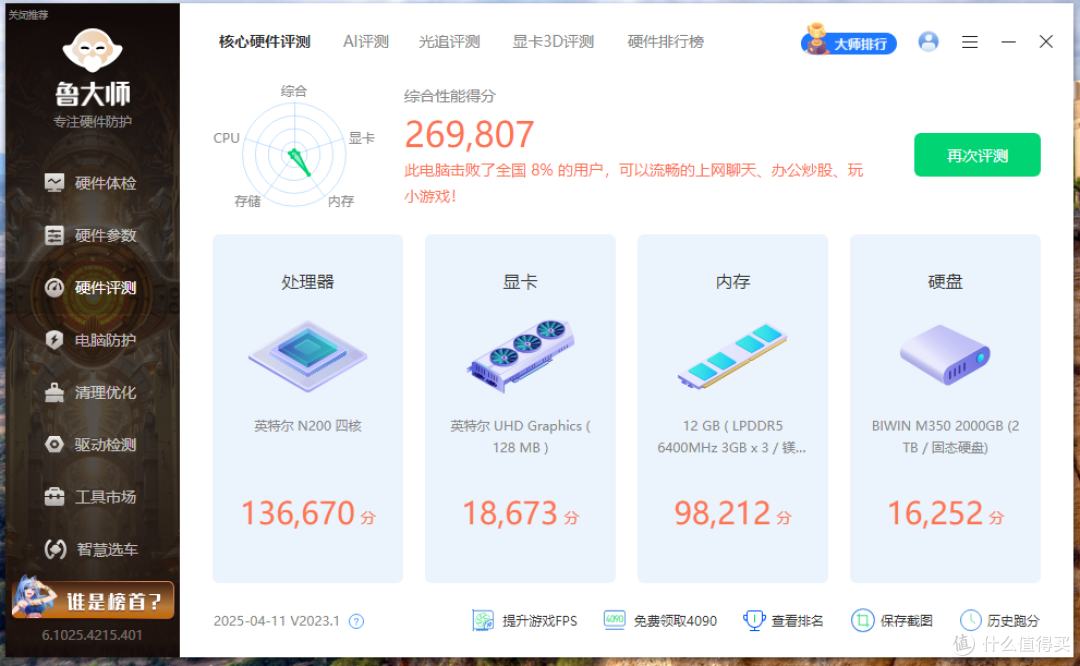Open 电脑防护 in the sidebar
Screen dimensions: 1080x666
coord(90,340)
